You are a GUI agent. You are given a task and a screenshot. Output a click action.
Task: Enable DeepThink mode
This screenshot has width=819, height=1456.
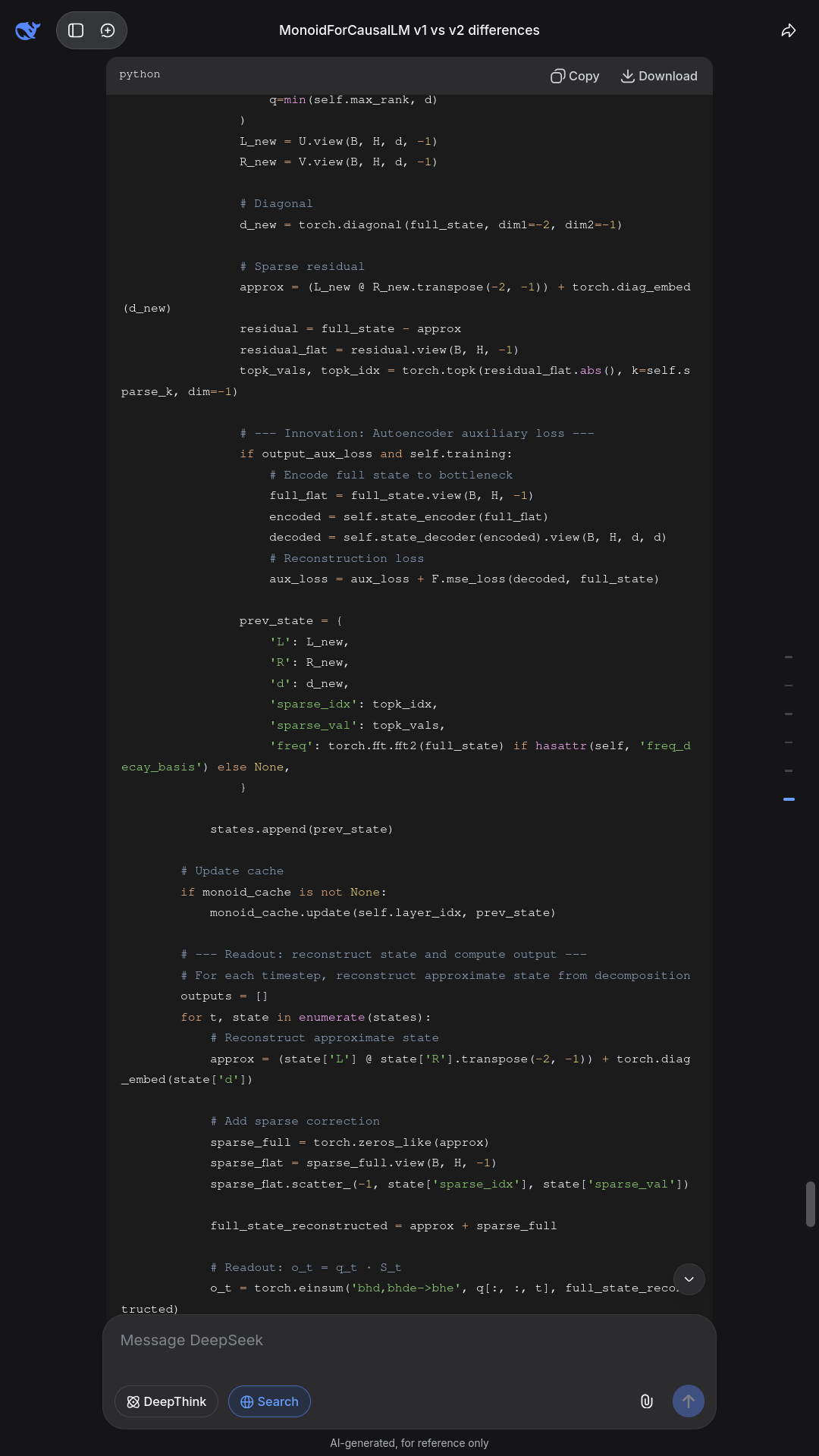tap(166, 1401)
